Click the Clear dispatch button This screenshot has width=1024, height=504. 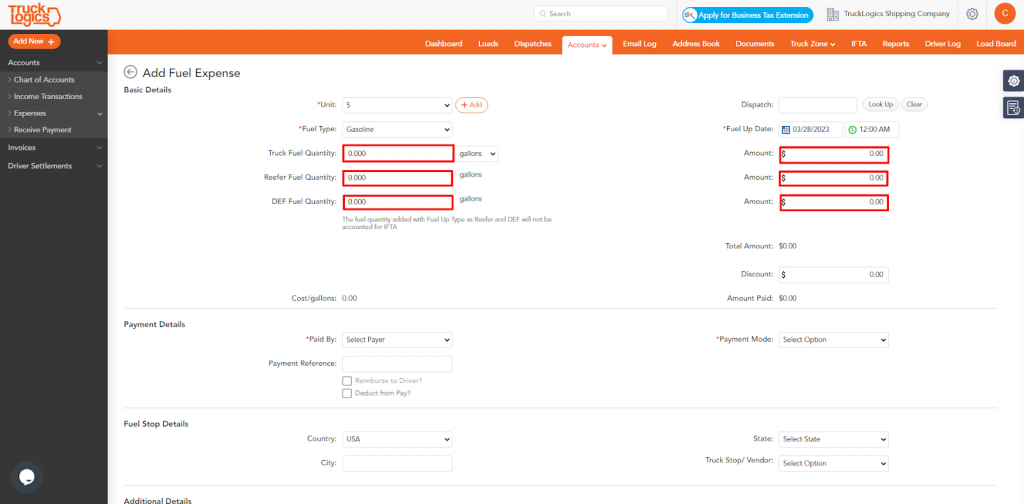tap(914, 104)
